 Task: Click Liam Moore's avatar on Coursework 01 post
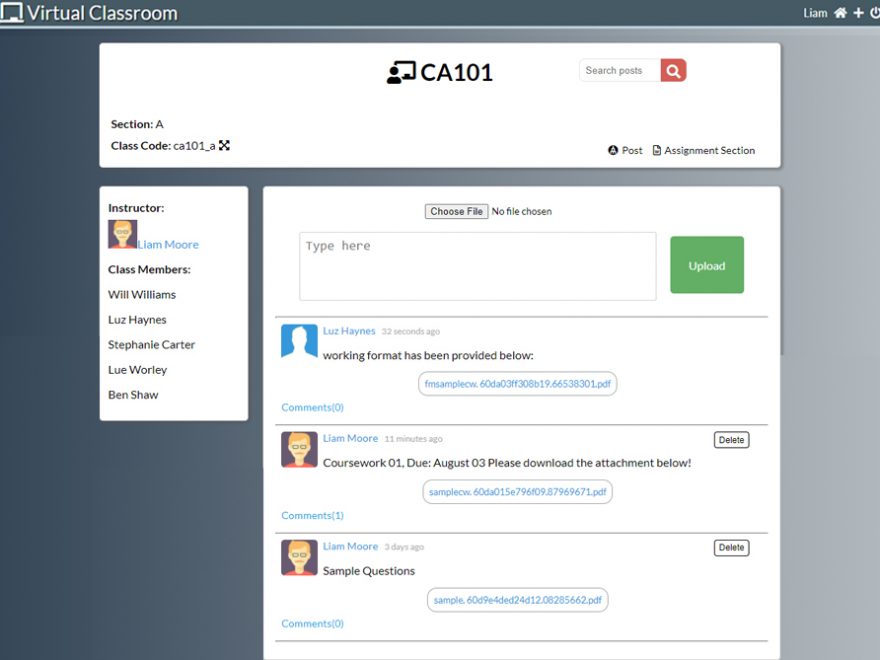point(299,450)
